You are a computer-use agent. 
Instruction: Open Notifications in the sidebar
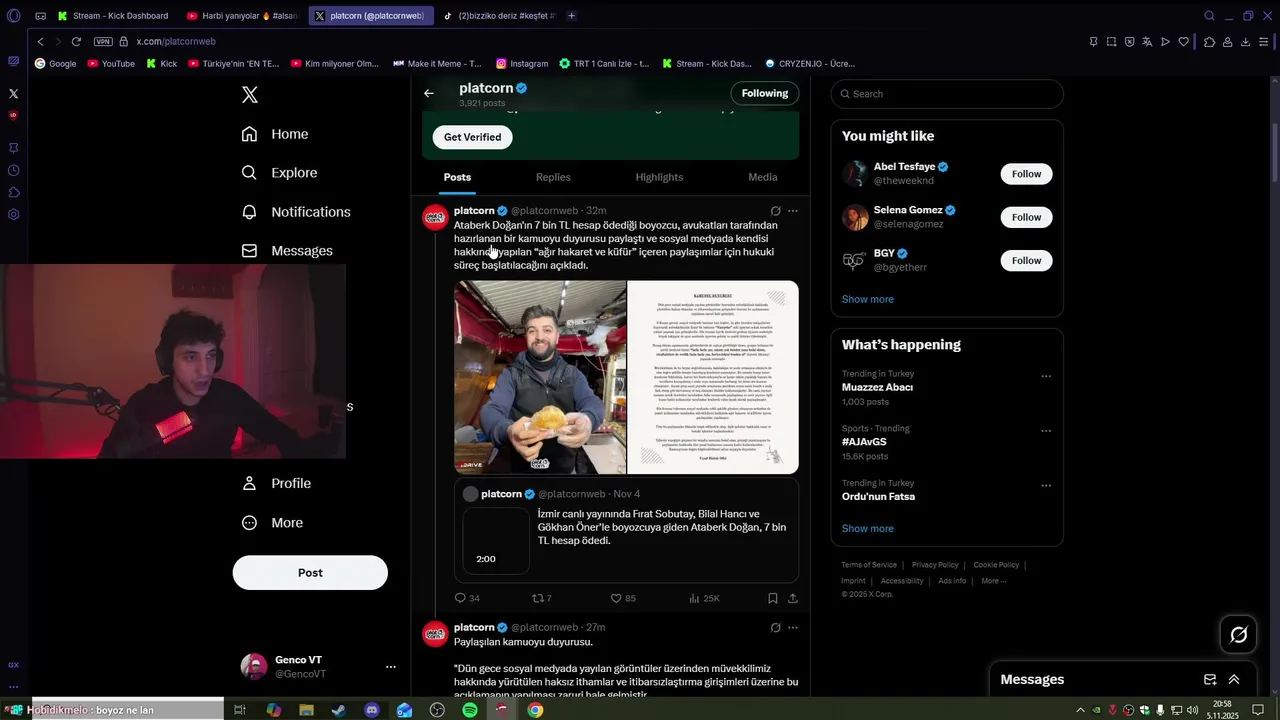pos(296,212)
